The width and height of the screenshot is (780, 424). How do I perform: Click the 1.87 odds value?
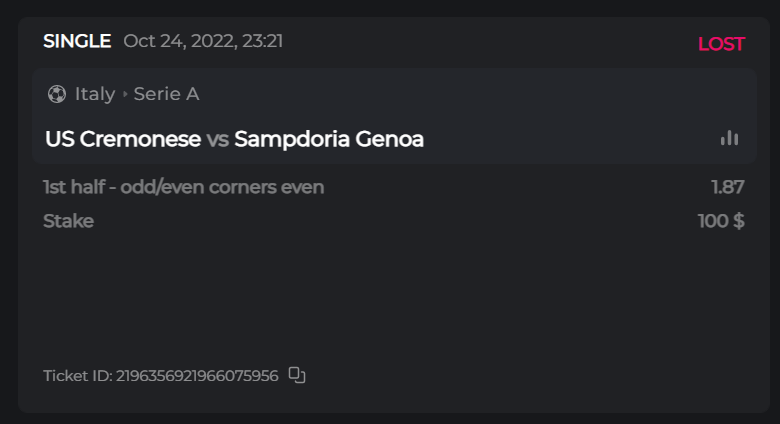(x=727, y=187)
